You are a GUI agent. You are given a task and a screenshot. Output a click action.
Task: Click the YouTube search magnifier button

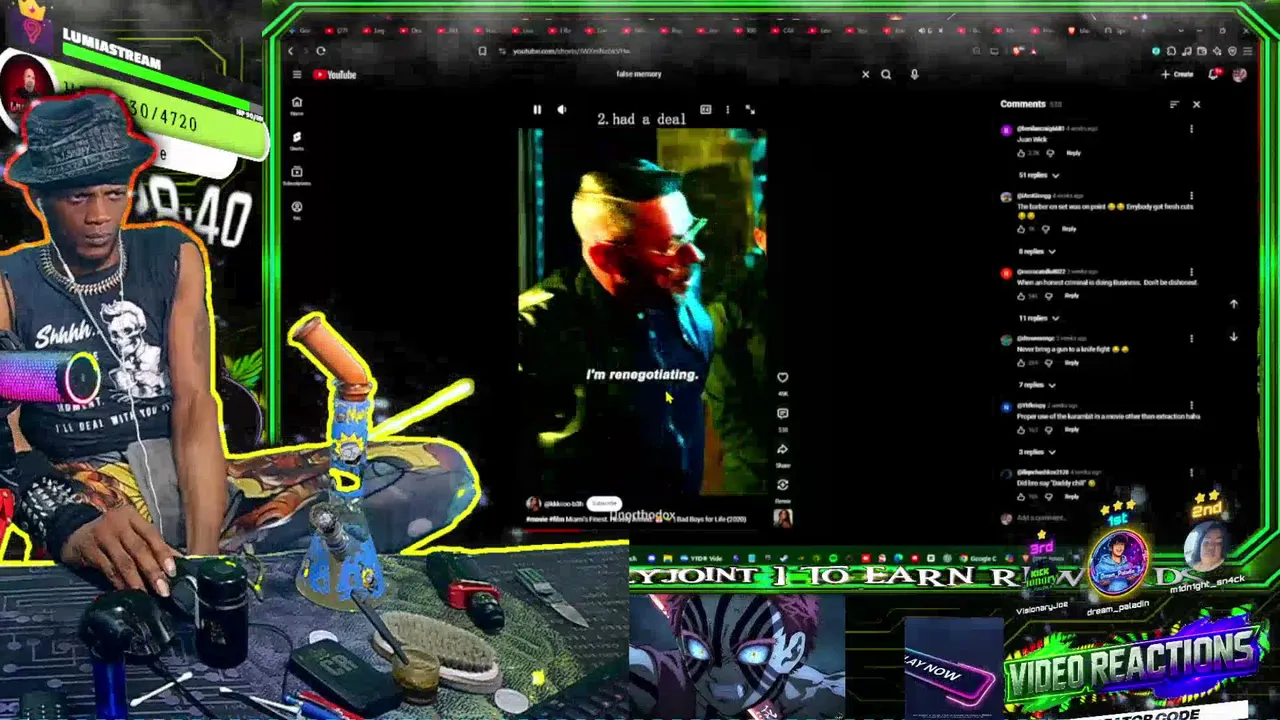886,74
